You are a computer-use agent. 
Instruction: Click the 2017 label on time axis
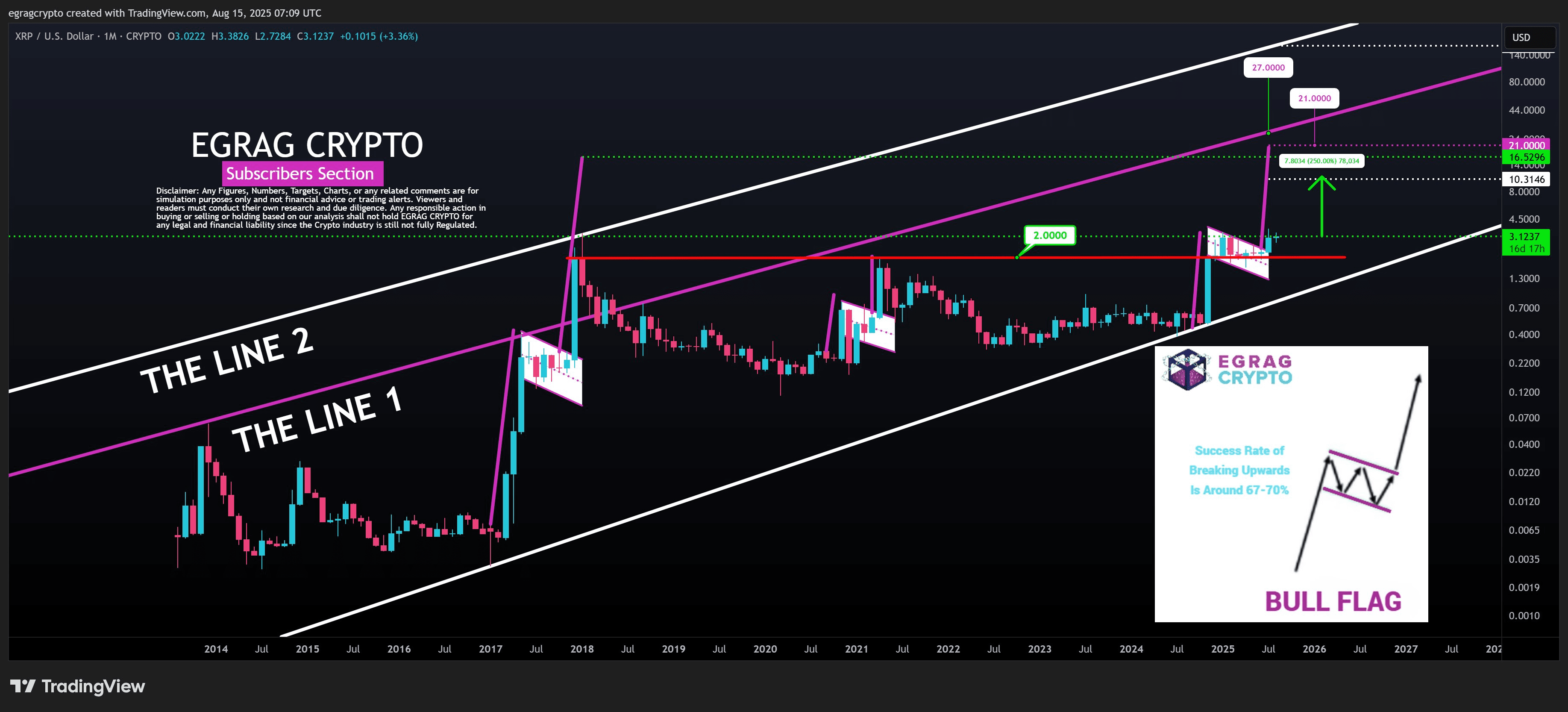(x=490, y=649)
